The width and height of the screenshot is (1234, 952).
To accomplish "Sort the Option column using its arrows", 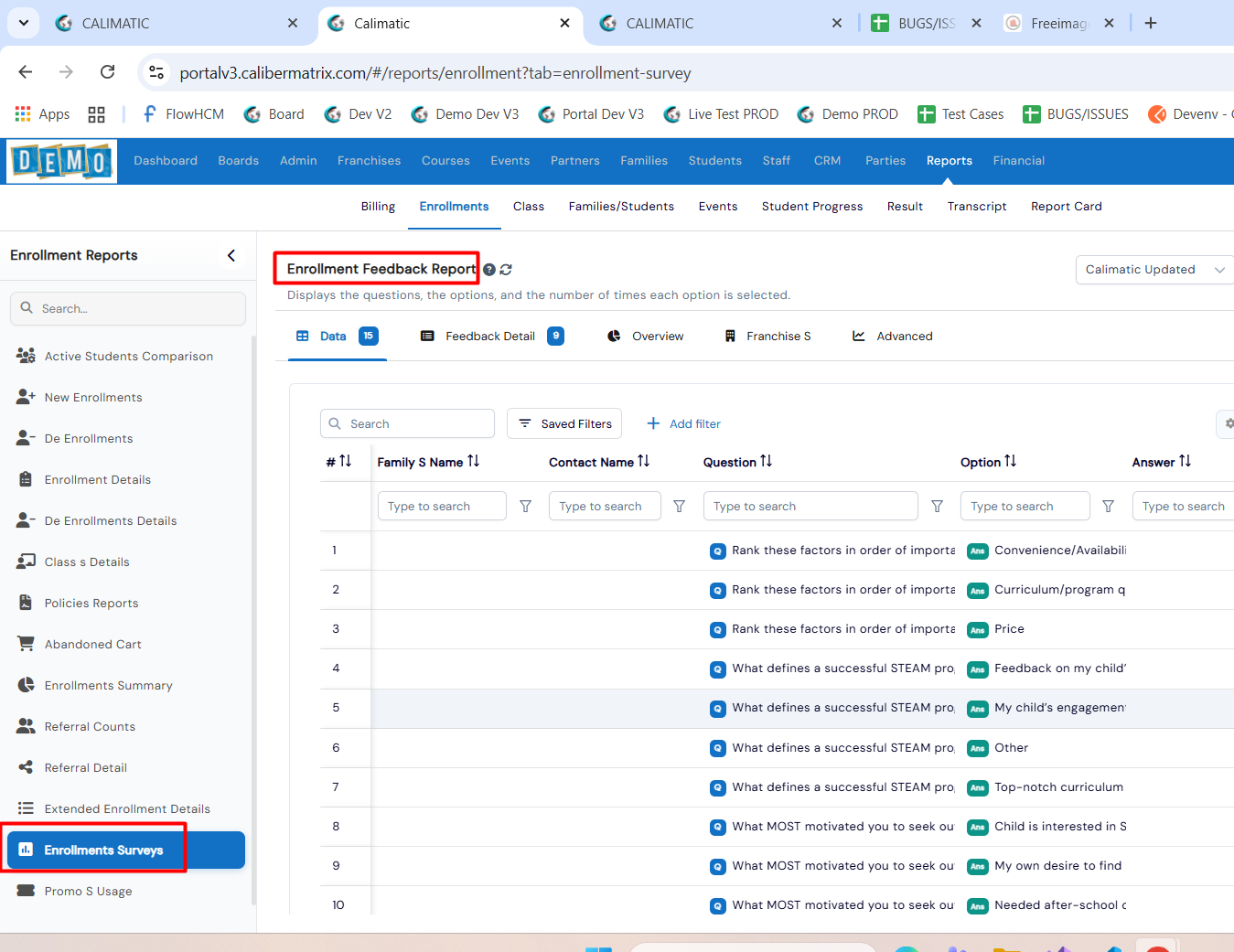I will coord(1010,462).
